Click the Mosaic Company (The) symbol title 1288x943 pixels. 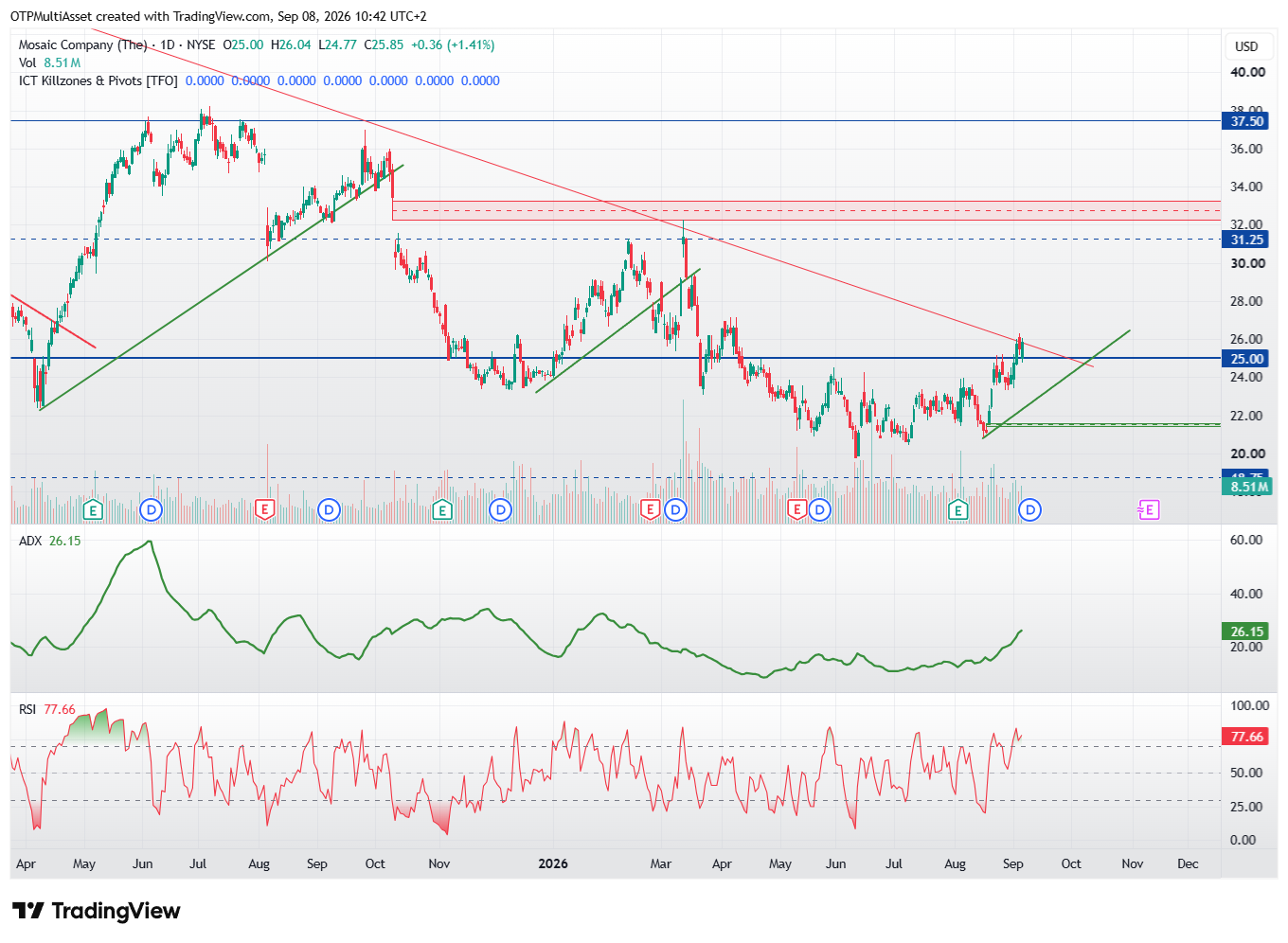[83, 44]
